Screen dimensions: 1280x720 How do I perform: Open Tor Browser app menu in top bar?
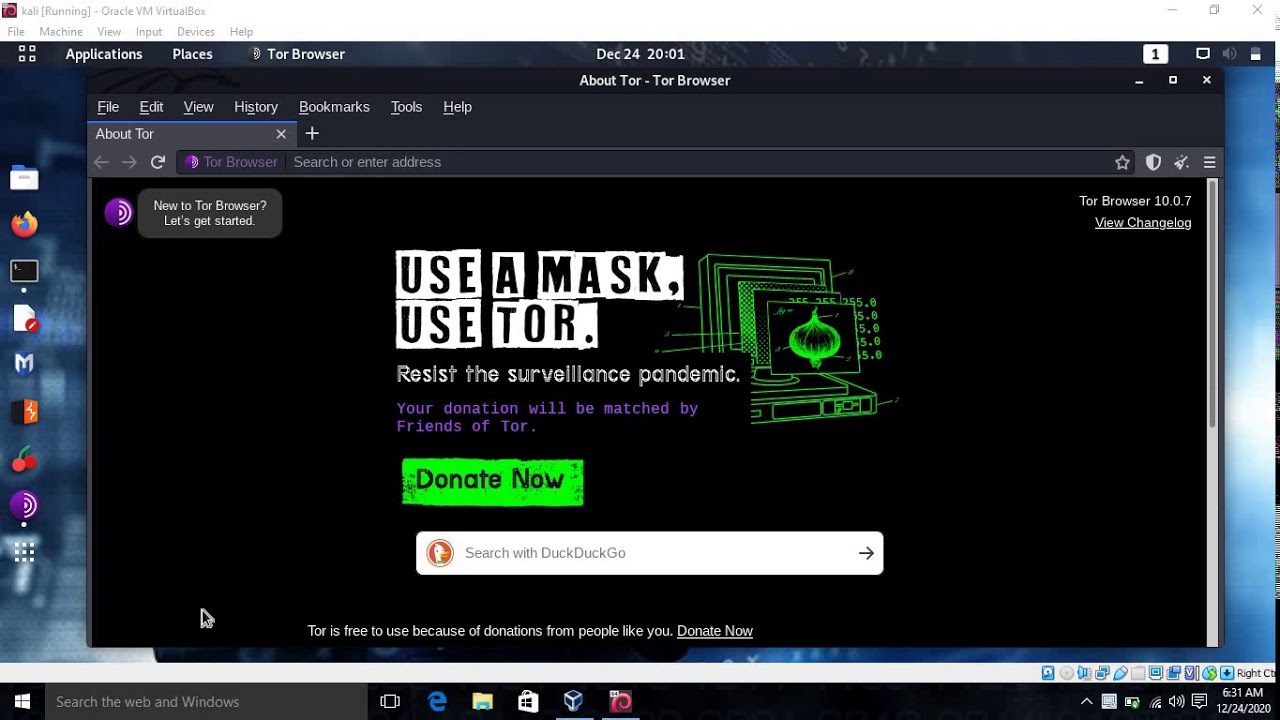[x=297, y=54]
